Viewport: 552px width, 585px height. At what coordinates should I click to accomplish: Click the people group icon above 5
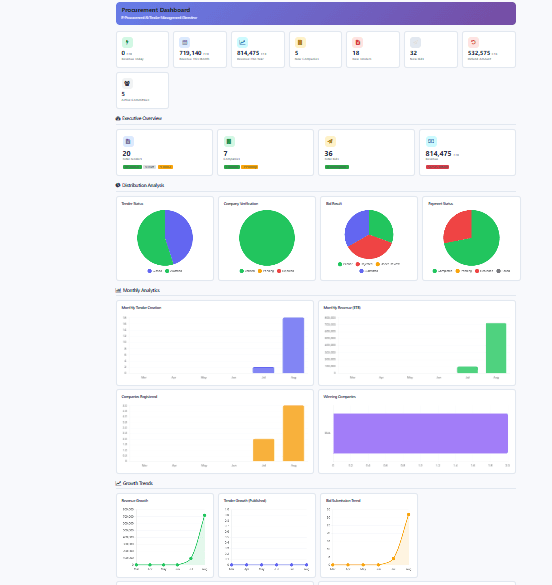click(127, 84)
